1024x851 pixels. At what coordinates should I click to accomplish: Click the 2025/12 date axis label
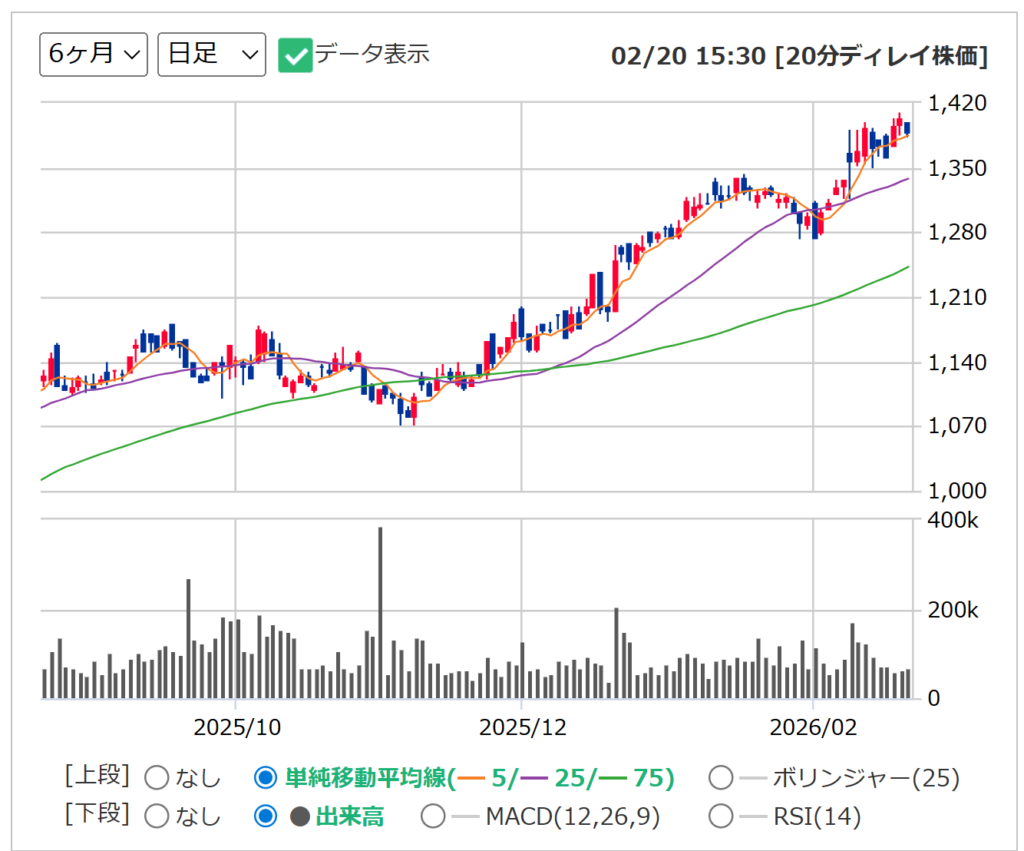click(x=522, y=726)
